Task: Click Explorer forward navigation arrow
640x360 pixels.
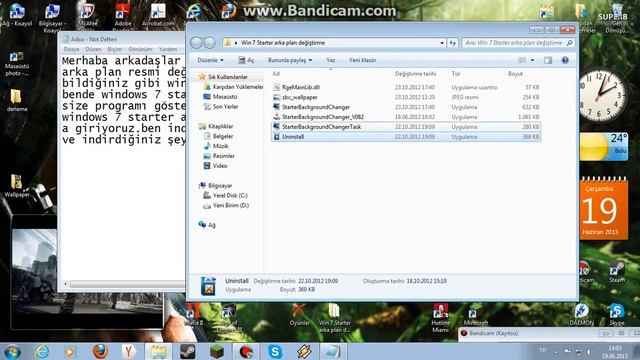Action: point(209,42)
